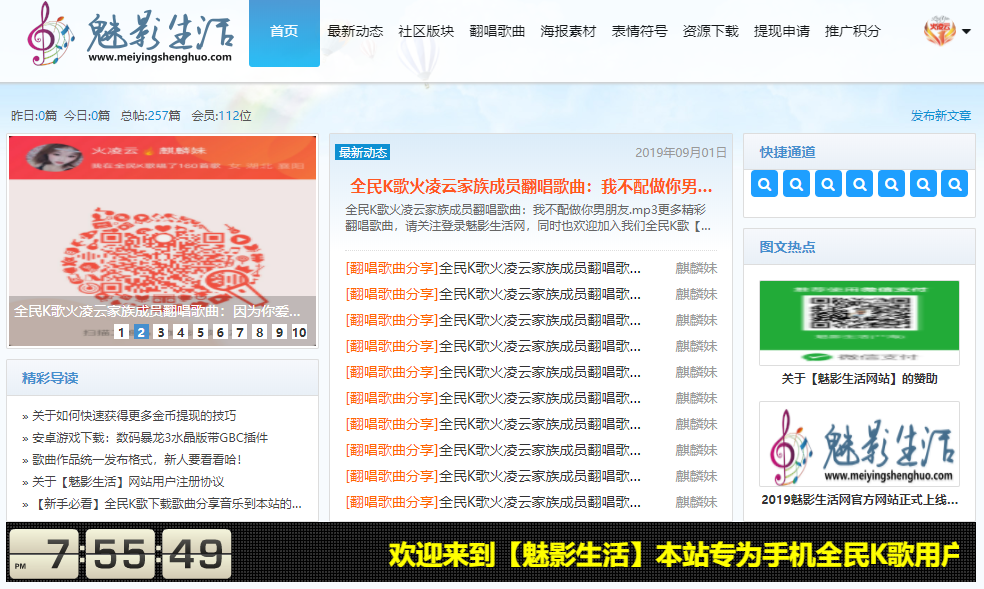Open 资源下载 in the navigation bar
Viewport: 984px width, 589px height.
click(710, 32)
